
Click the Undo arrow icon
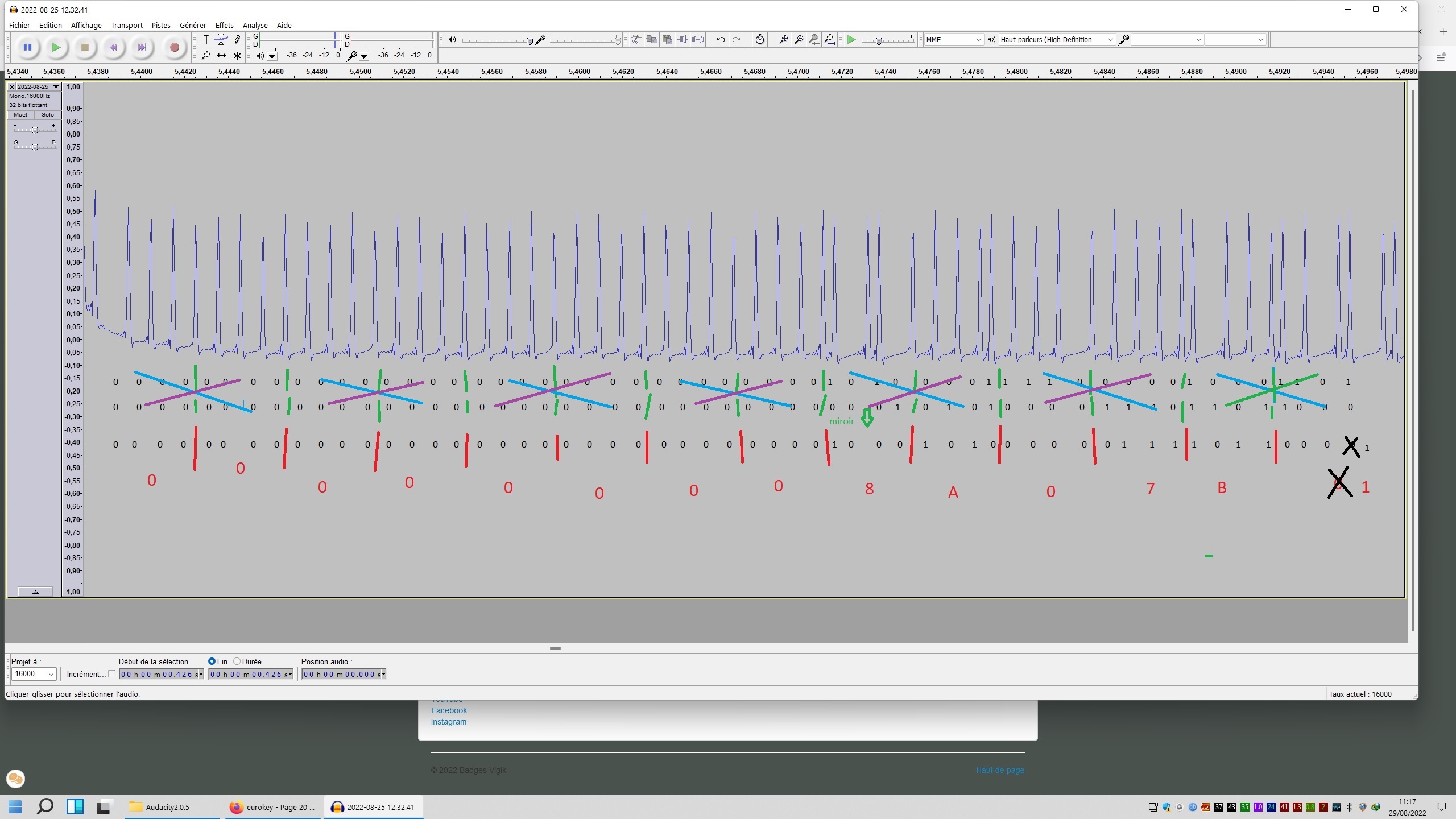[721, 39]
